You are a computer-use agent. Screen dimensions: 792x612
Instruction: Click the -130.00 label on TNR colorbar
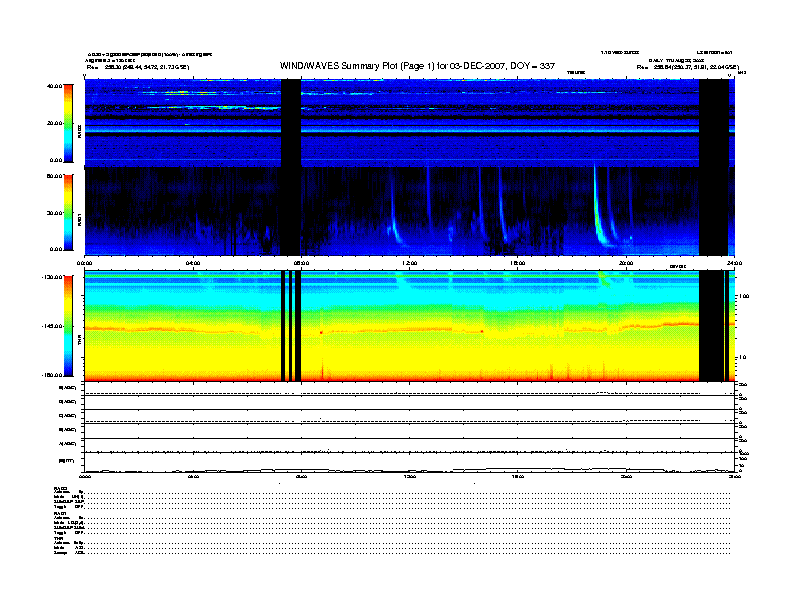[x=52, y=277]
